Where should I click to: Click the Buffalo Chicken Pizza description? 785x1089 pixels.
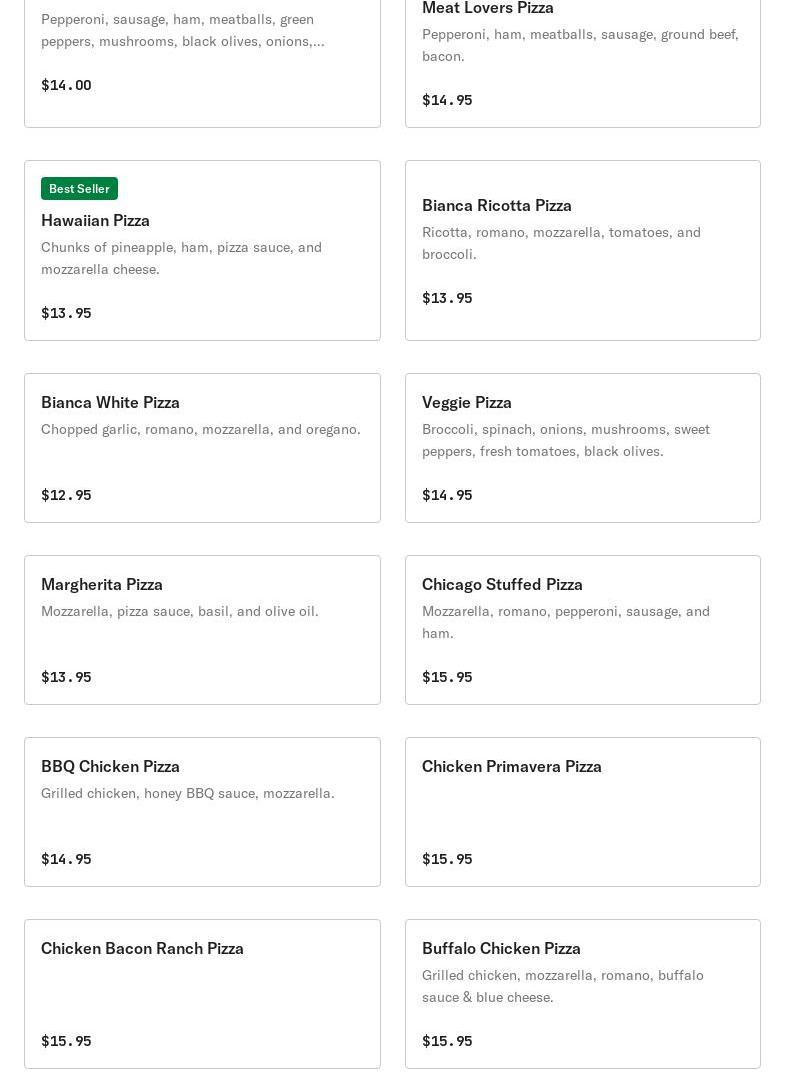(x=562, y=986)
